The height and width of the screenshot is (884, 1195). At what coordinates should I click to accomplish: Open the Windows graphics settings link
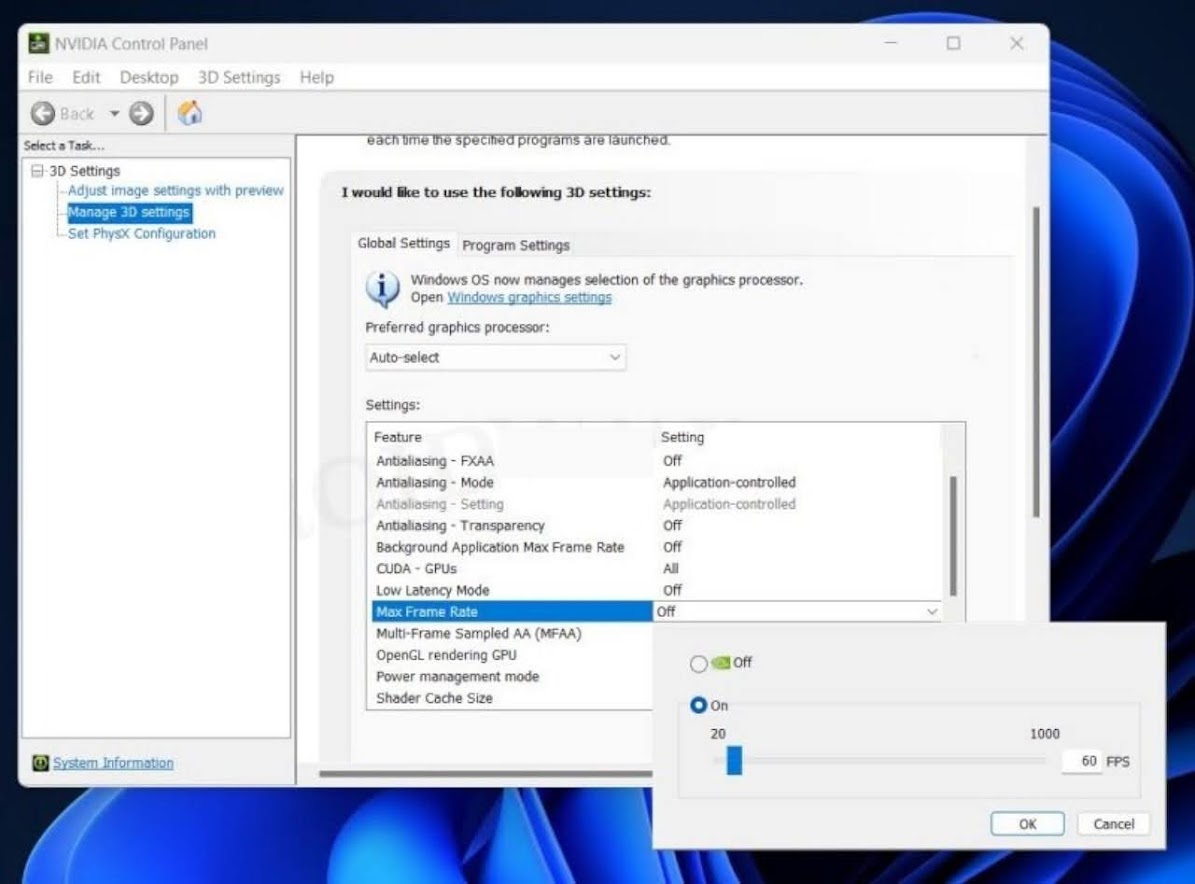coord(529,297)
